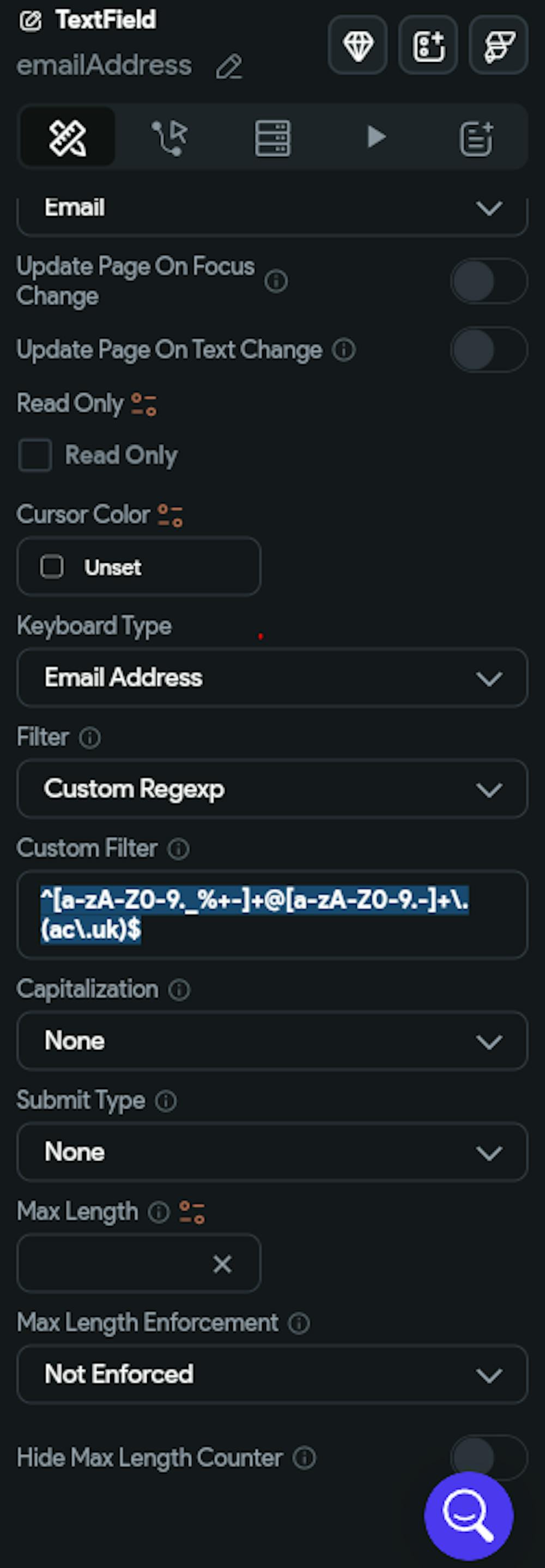Click the diamond icon in the header
Image resolution: width=545 pixels, height=1568 pixels.
(x=358, y=46)
